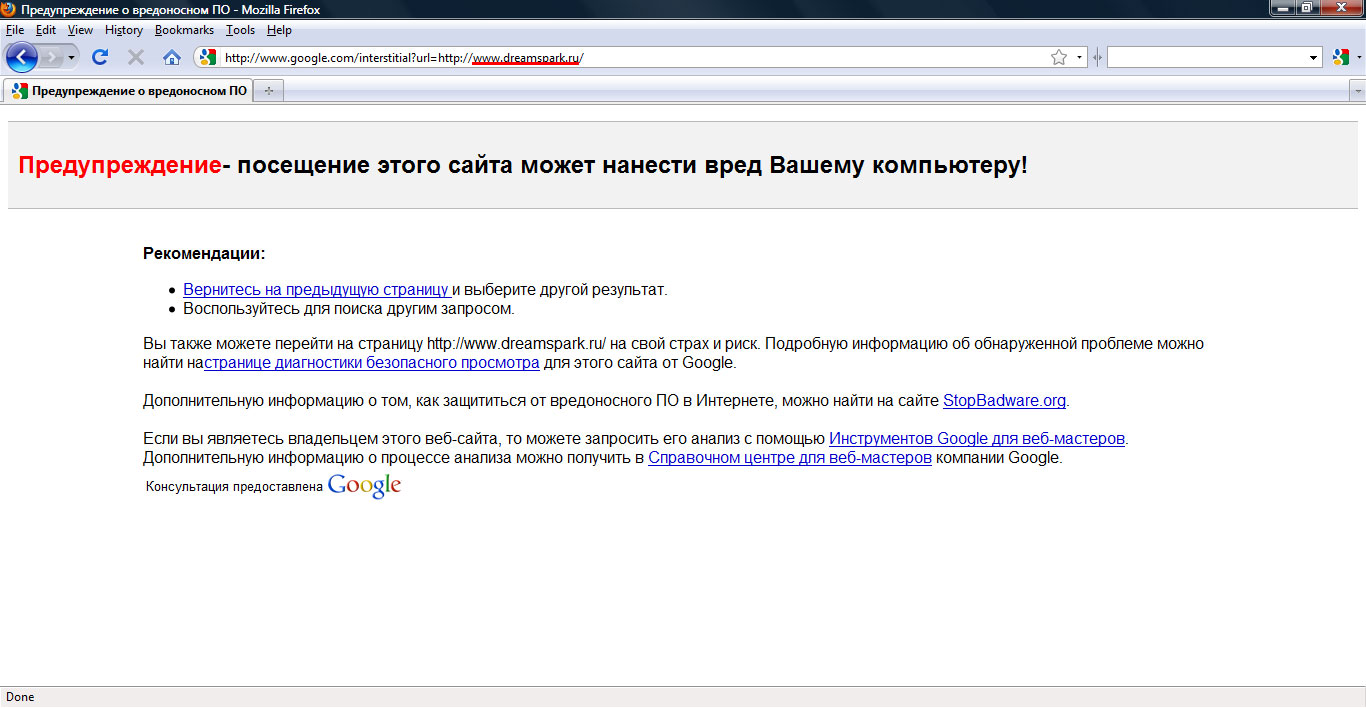
Task: Click the site favicon in address bar
Action: click(x=208, y=58)
